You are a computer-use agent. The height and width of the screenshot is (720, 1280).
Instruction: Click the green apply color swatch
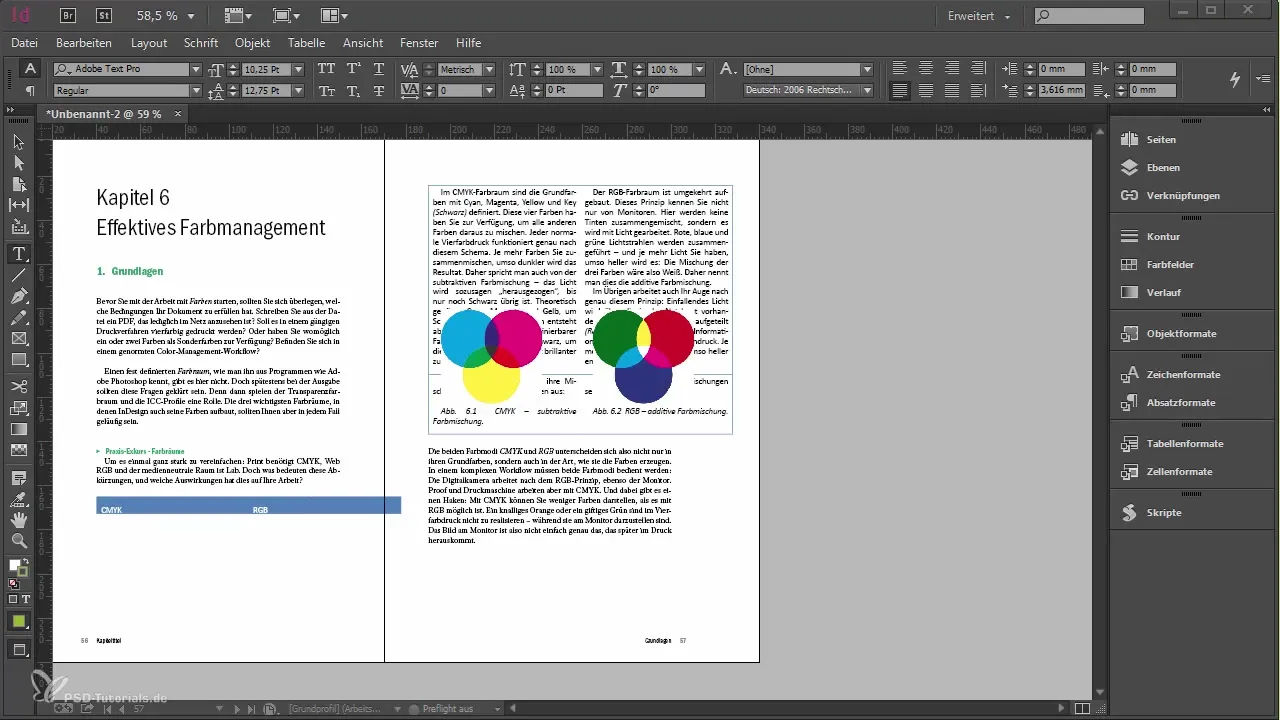click(x=18, y=622)
